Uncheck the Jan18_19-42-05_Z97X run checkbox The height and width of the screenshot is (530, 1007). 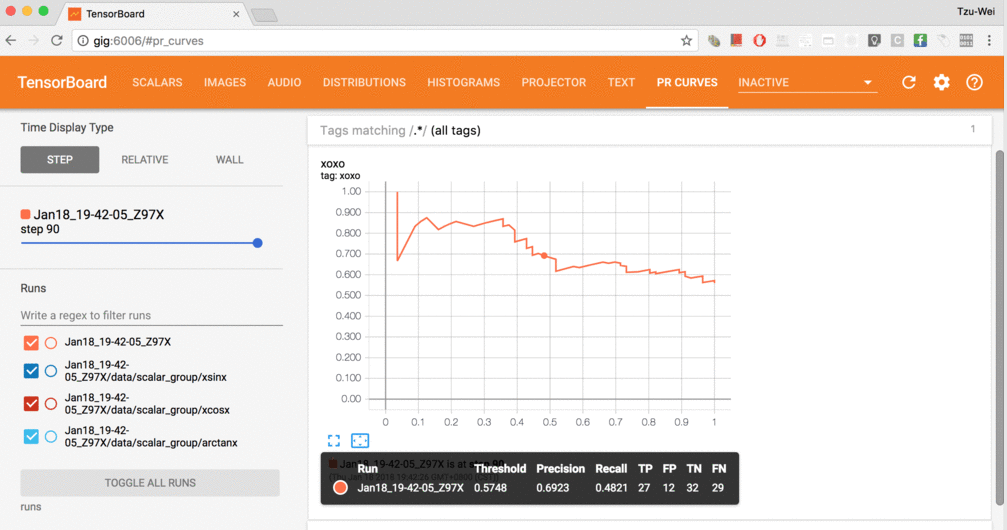(x=31, y=343)
